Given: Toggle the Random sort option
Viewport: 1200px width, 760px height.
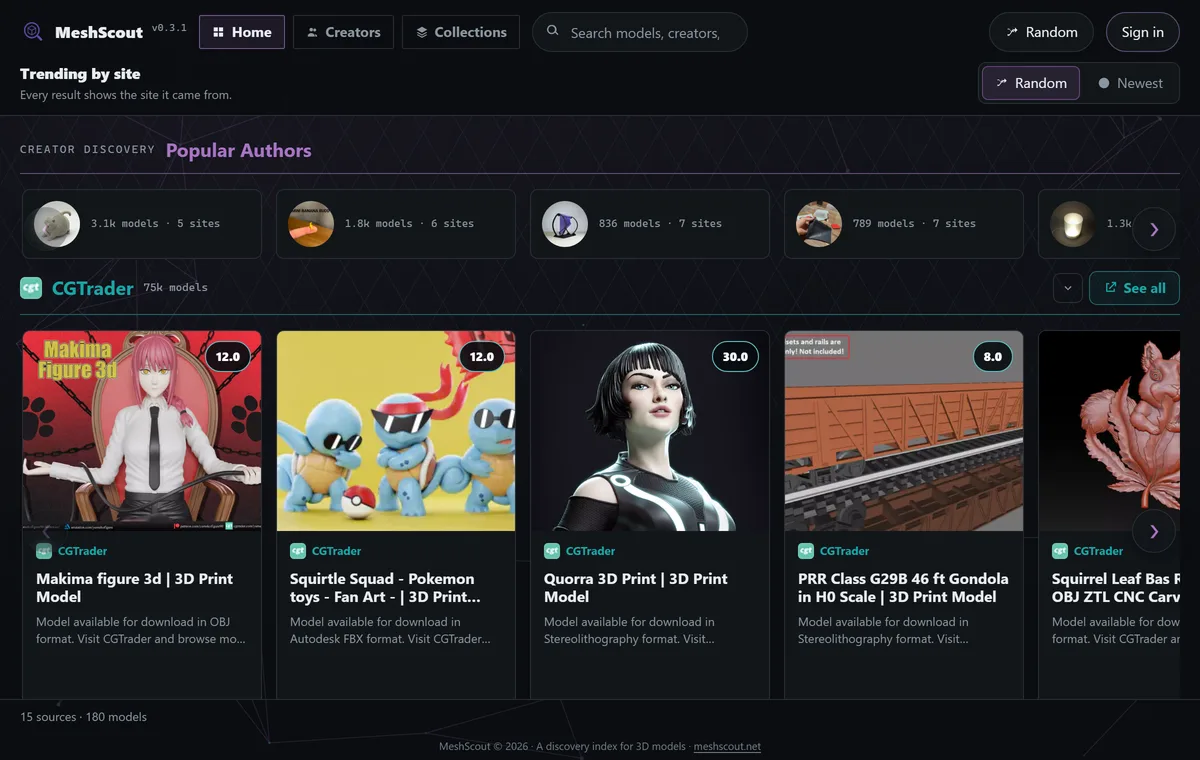Looking at the screenshot, I should [1031, 83].
